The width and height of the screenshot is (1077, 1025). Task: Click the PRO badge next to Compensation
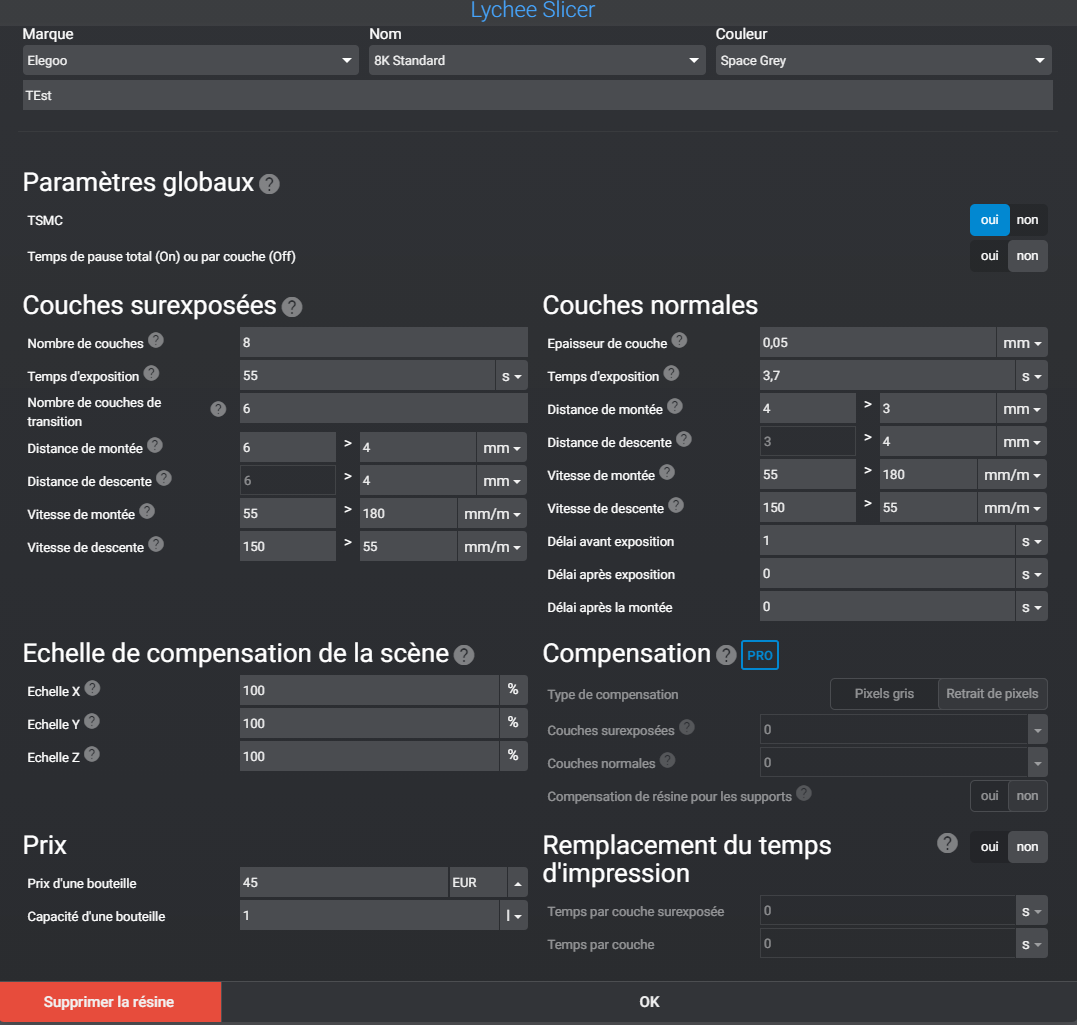(x=759, y=655)
